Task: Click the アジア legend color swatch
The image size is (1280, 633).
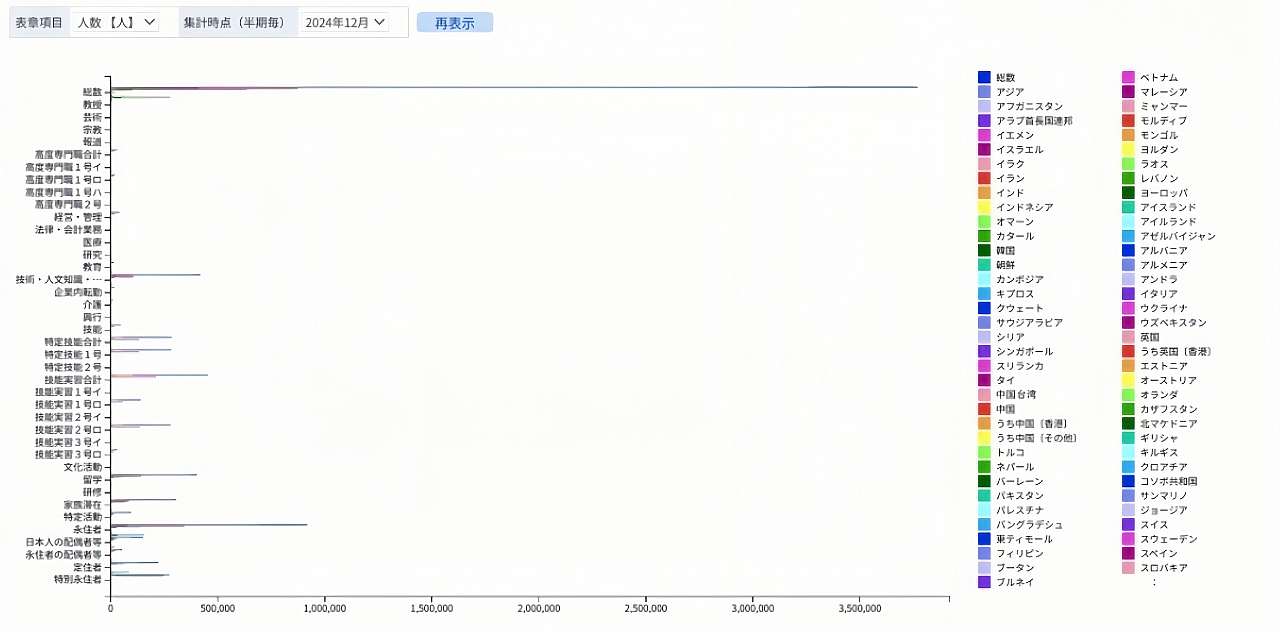Action: 984,92
